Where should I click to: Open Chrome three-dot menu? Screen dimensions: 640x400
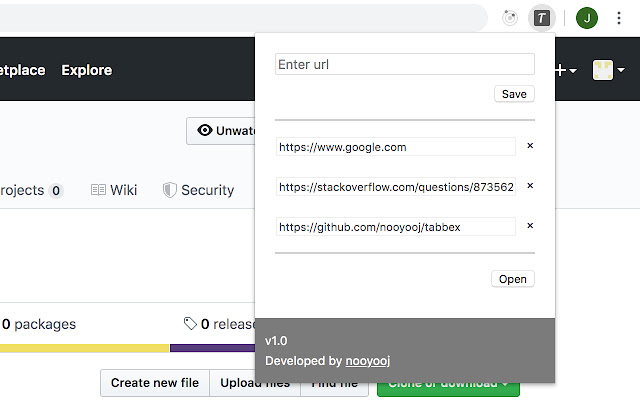(x=619, y=18)
